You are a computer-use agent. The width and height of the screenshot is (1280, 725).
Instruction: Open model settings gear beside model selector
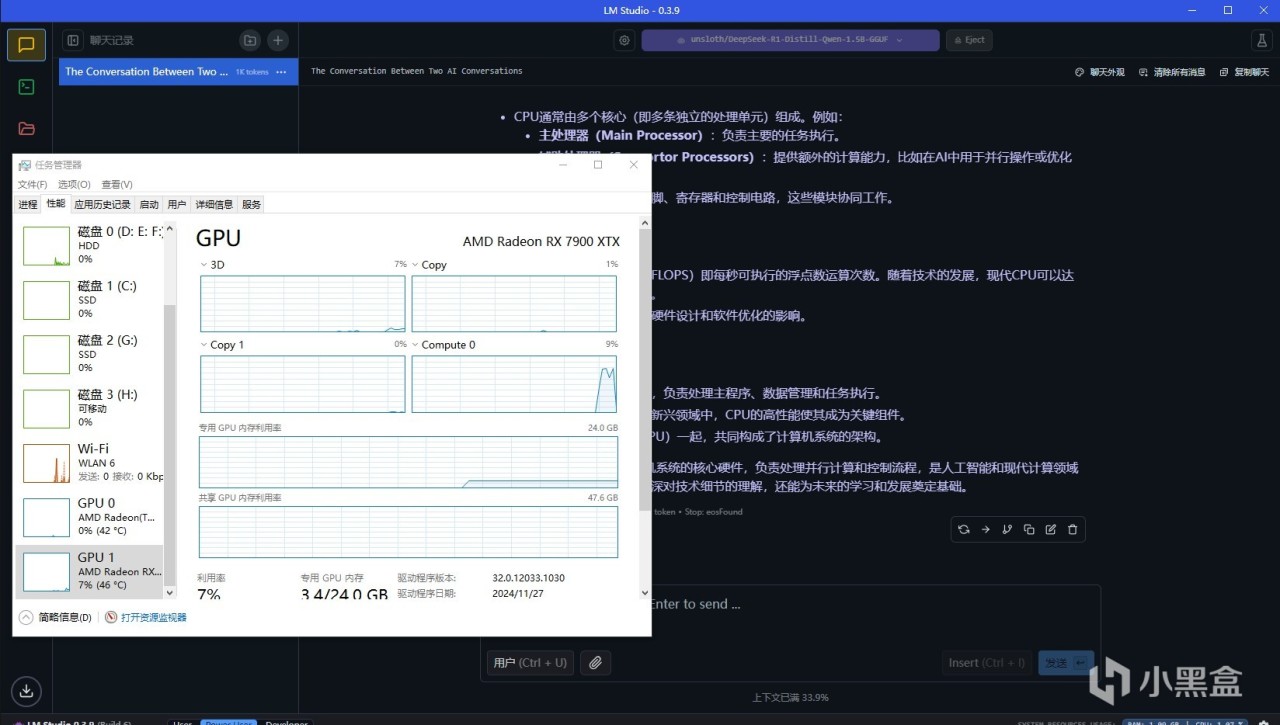pyautogui.click(x=625, y=40)
